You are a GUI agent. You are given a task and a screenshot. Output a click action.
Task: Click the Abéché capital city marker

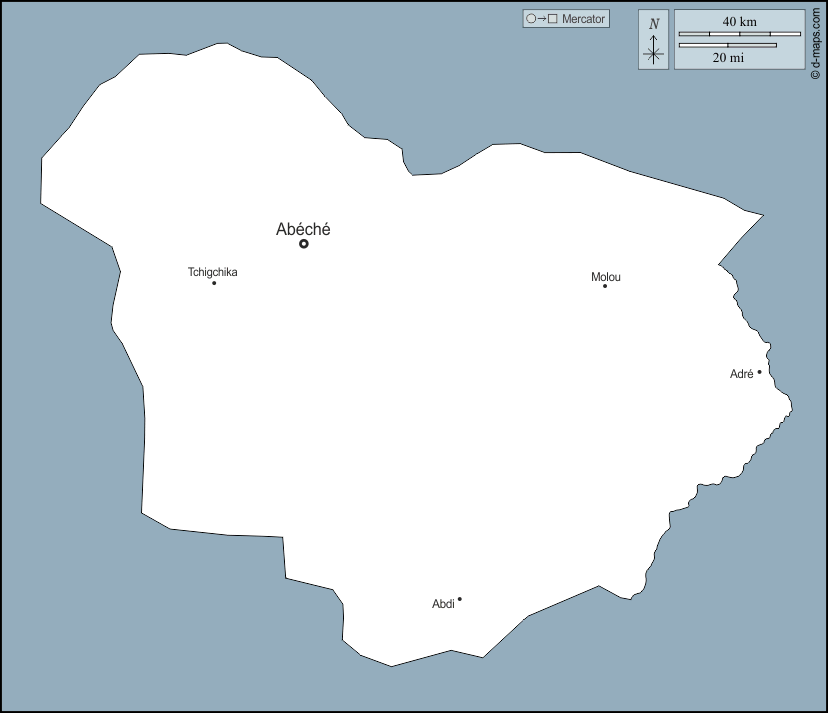tap(303, 243)
